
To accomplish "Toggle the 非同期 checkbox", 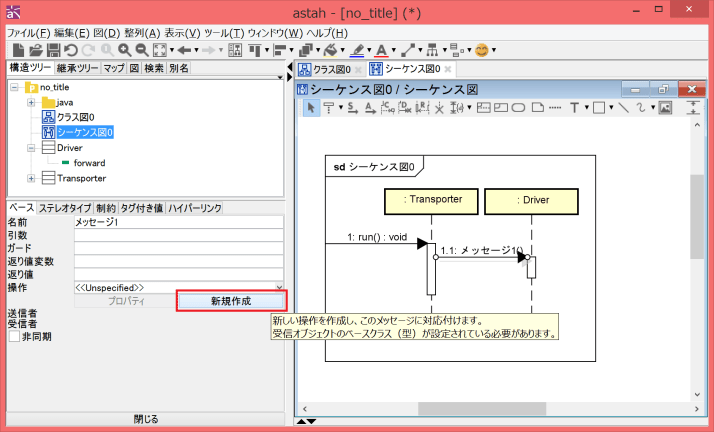I will tap(14, 336).
